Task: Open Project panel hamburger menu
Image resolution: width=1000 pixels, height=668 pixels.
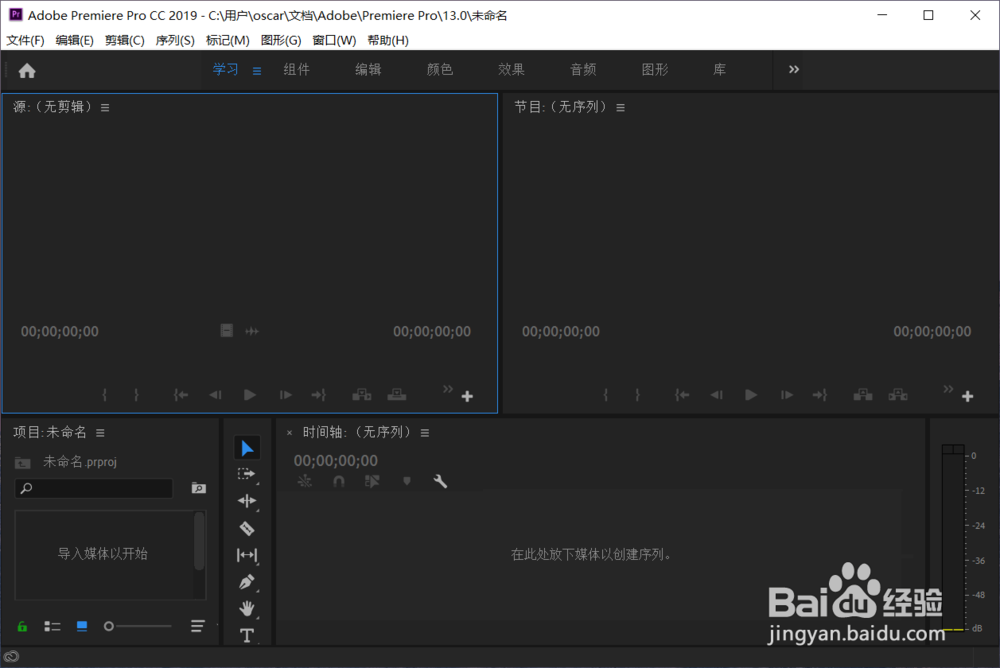Action: pyautogui.click(x=100, y=433)
